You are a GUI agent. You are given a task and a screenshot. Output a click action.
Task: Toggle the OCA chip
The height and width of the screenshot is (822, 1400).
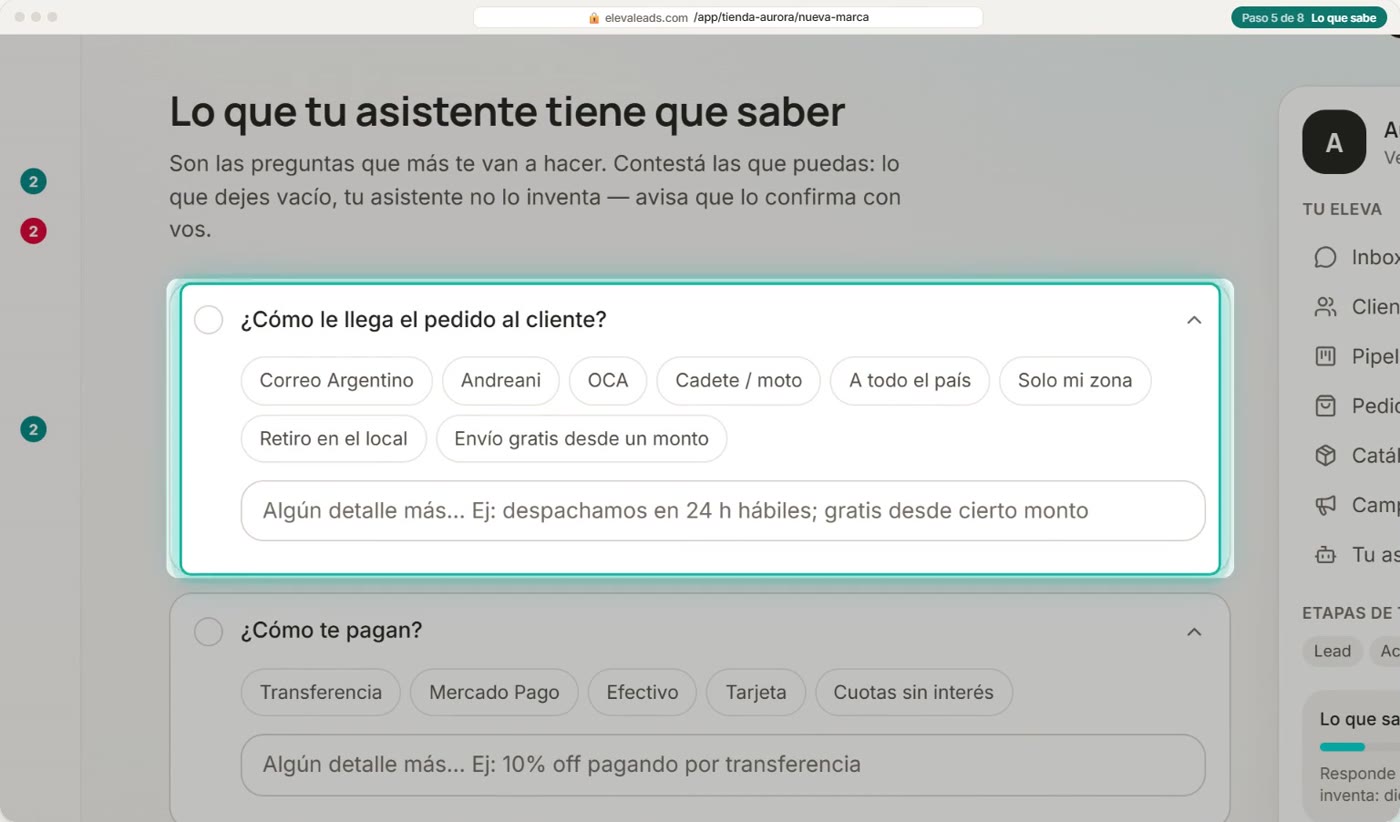(608, 381)
